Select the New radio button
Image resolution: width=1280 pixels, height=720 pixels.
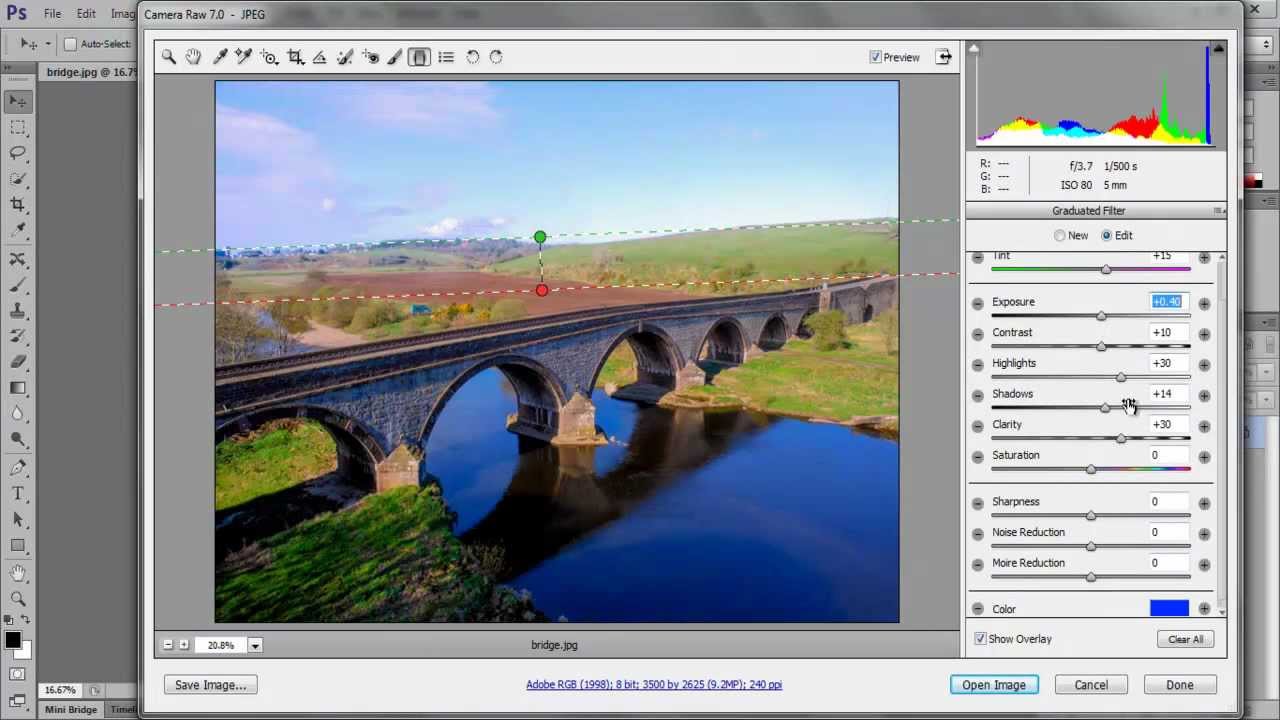coord(1060,236)
